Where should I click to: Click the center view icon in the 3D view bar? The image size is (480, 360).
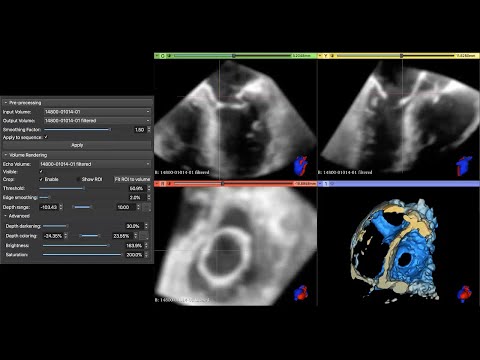[x=332, y=184]
